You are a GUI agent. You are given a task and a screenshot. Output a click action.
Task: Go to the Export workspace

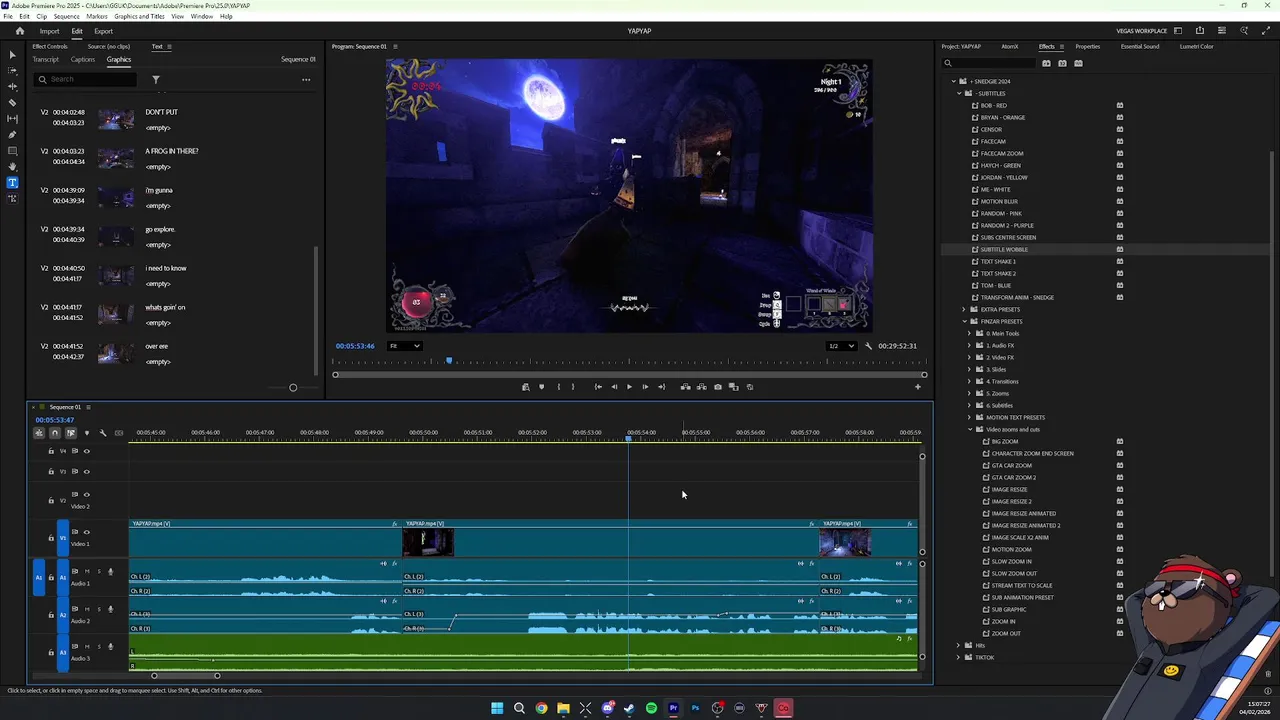(x=104, y=31)
